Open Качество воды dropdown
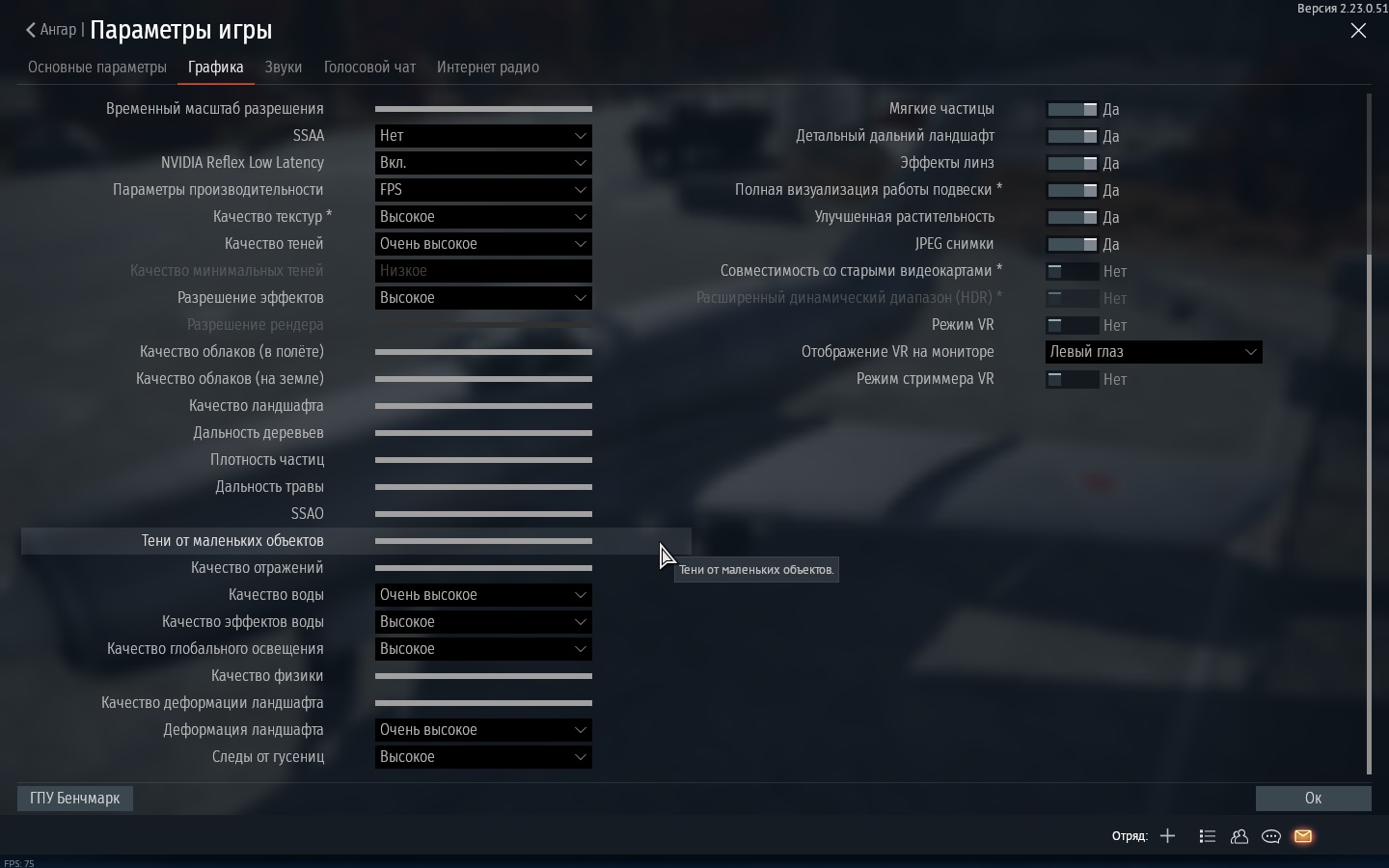This screenshot has height=868, width=1389. (483, 595)
